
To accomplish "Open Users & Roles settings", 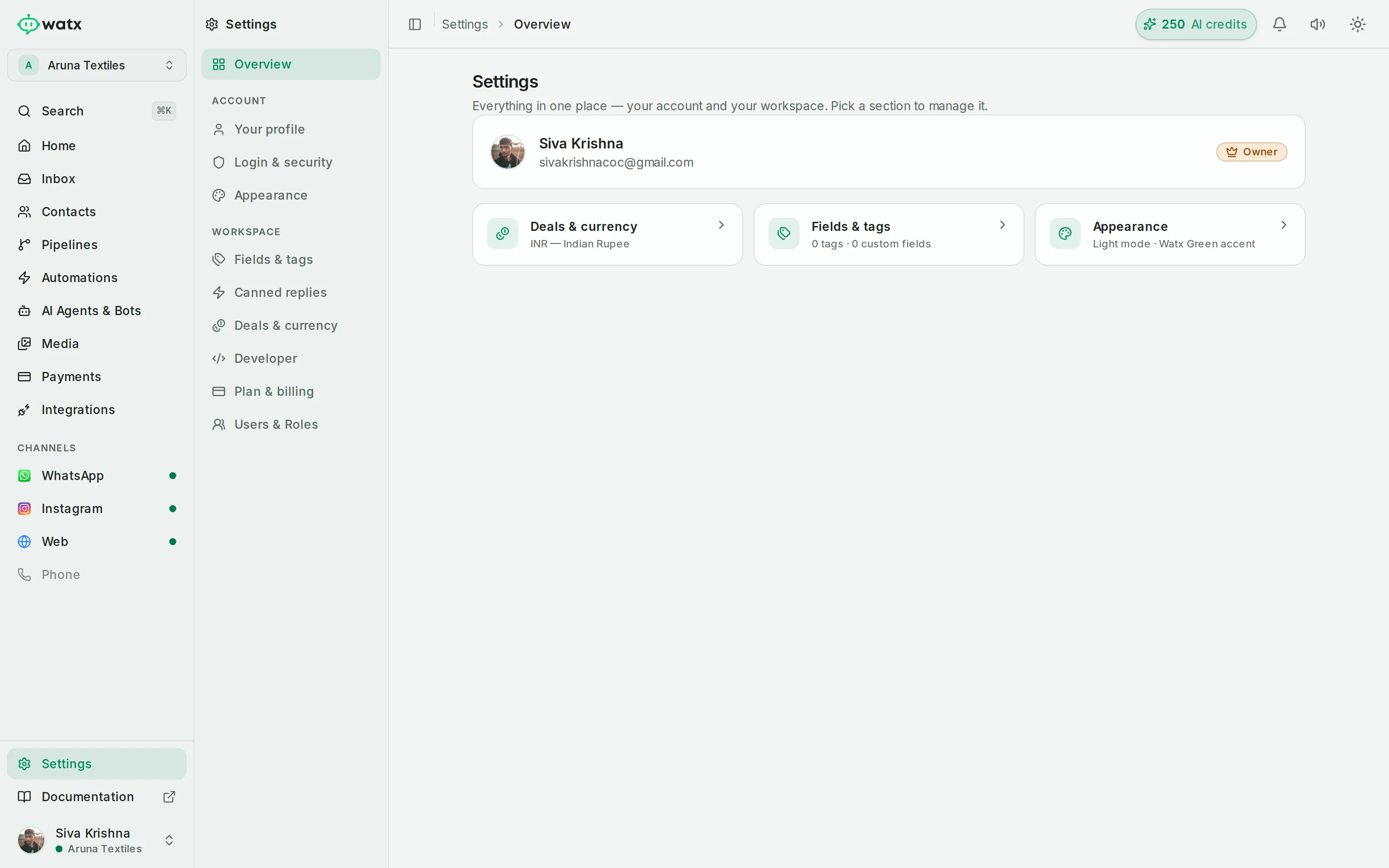I will [291, 425].
